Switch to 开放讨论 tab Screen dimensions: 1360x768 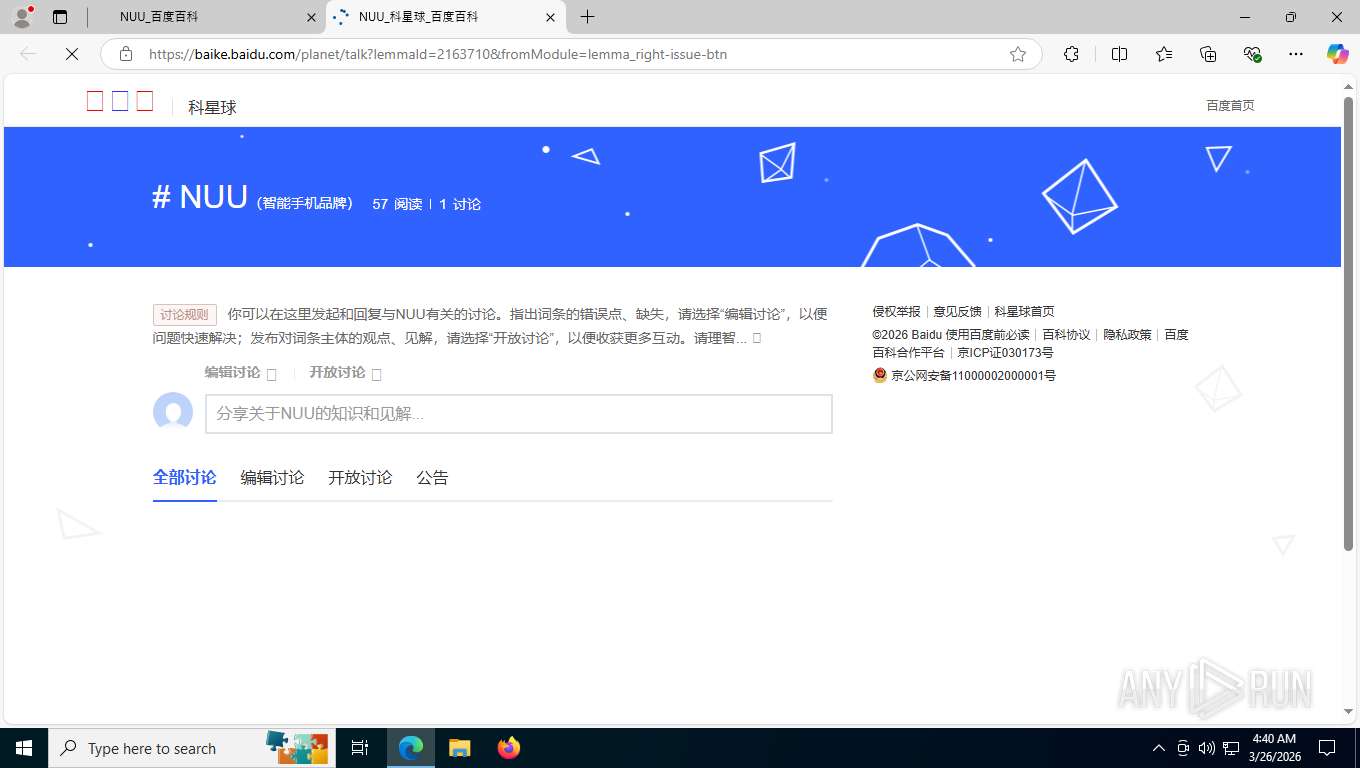click(x=360, y=478)
